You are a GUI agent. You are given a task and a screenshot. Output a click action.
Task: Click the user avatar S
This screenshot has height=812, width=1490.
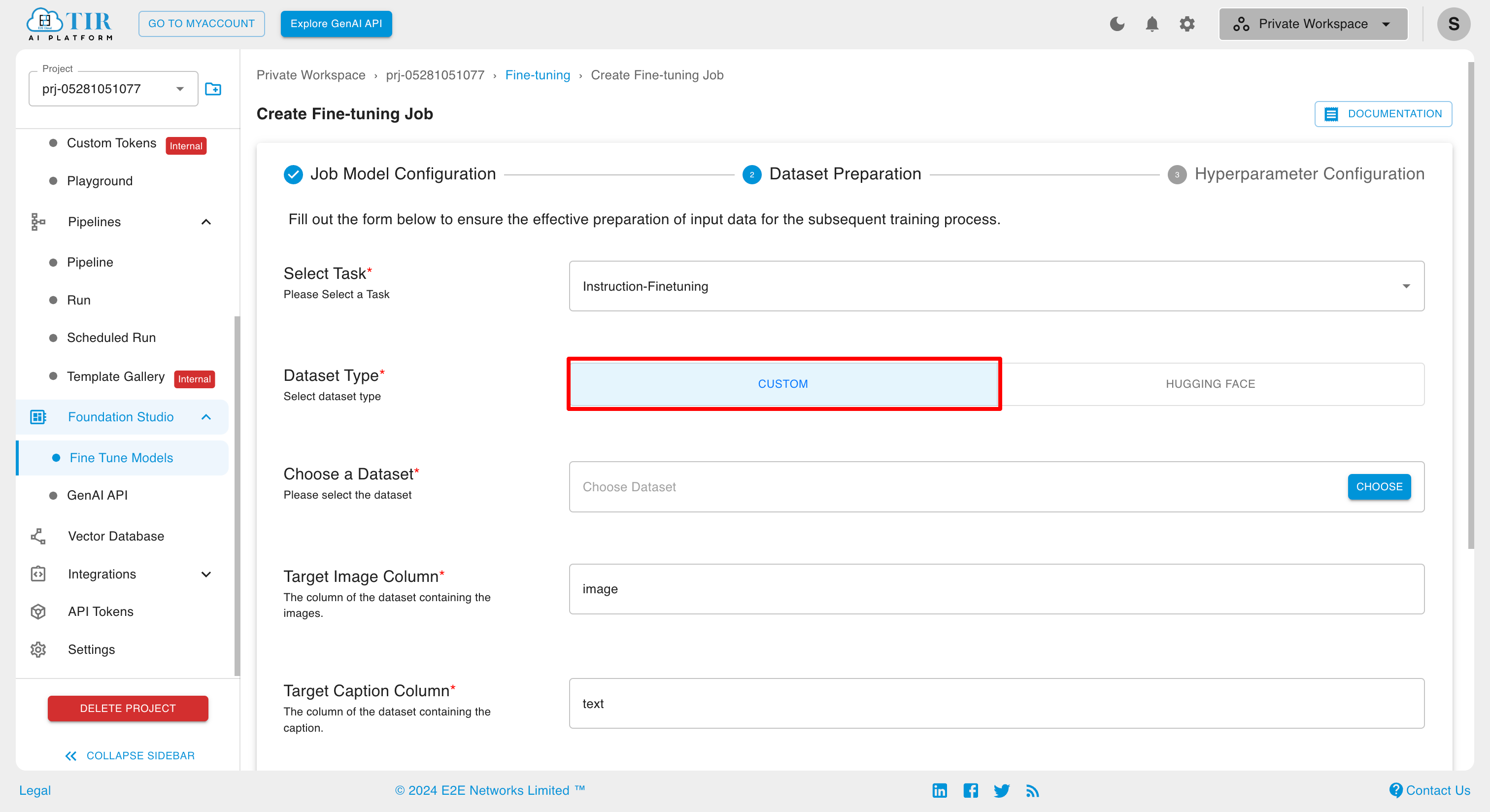1454,24
